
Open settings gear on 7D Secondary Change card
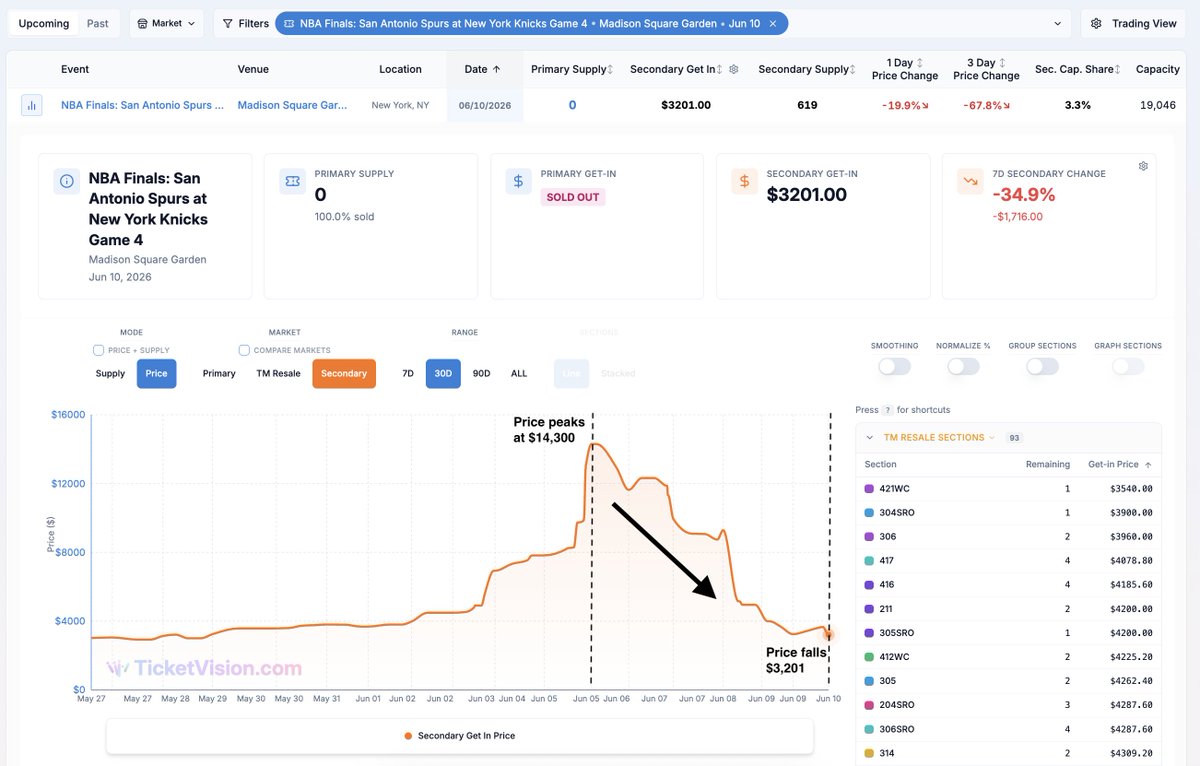(1143, 166)
